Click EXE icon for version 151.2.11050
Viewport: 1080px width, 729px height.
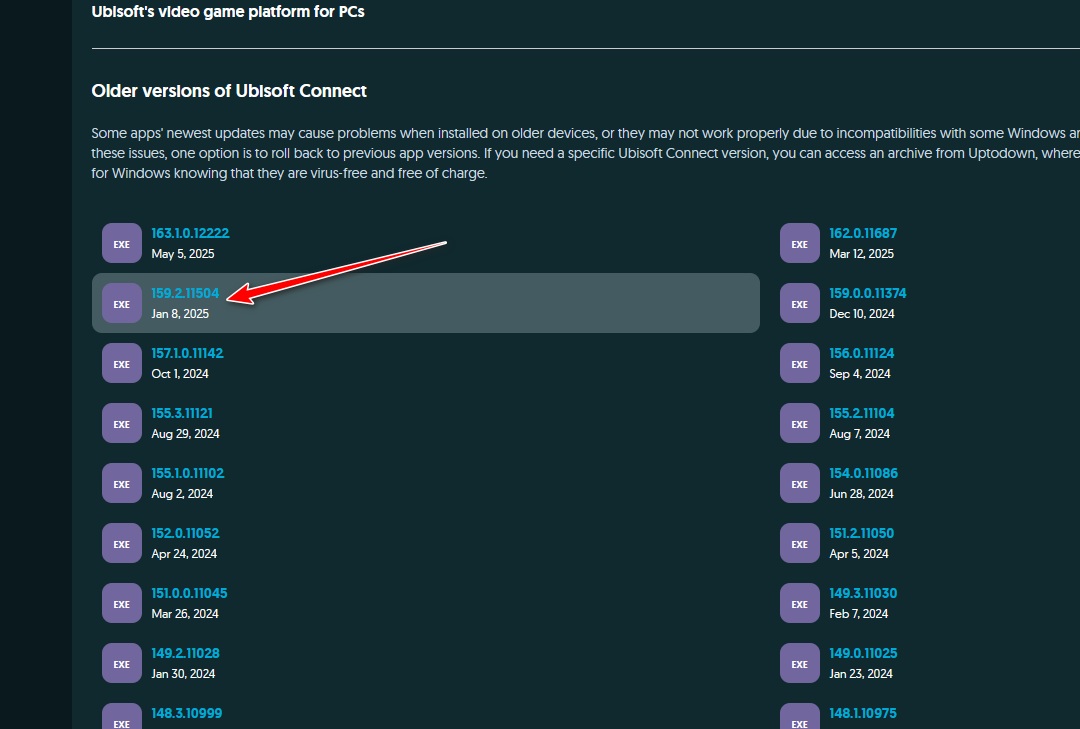[x=800, y=543]
